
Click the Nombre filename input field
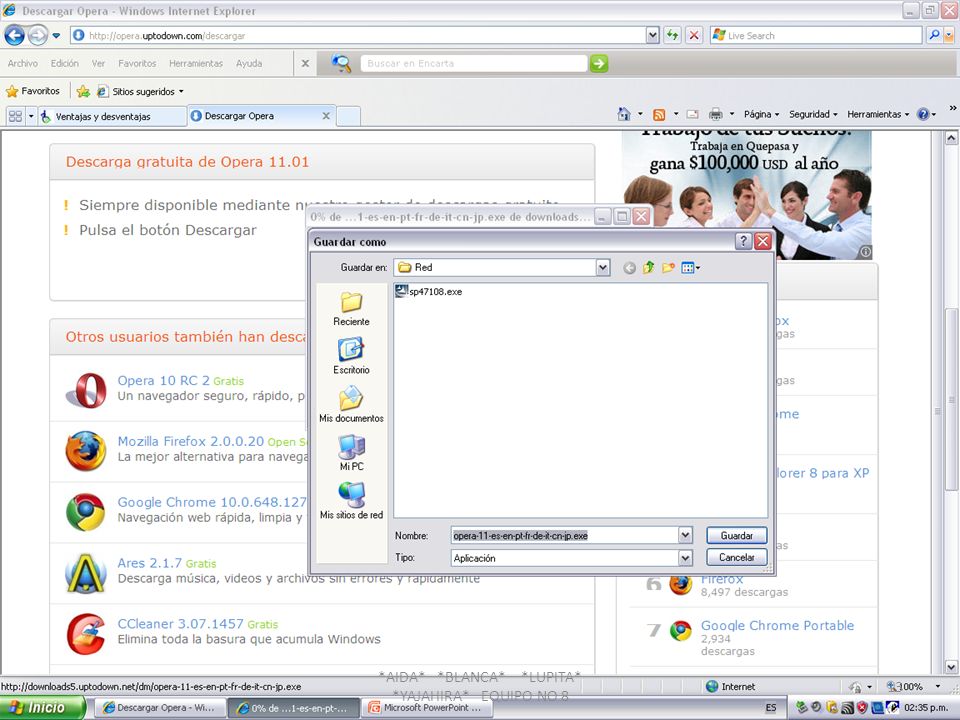click(x=564, y=535)
